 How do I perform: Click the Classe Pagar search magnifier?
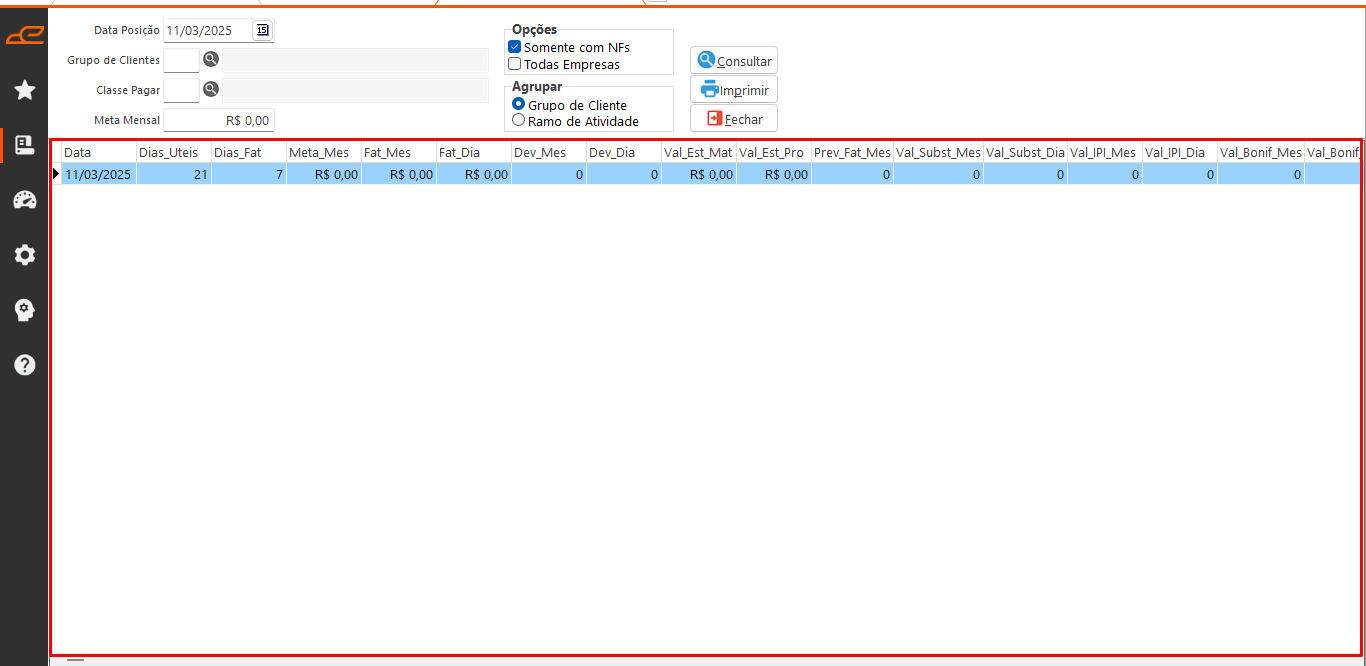click(211, 90)
